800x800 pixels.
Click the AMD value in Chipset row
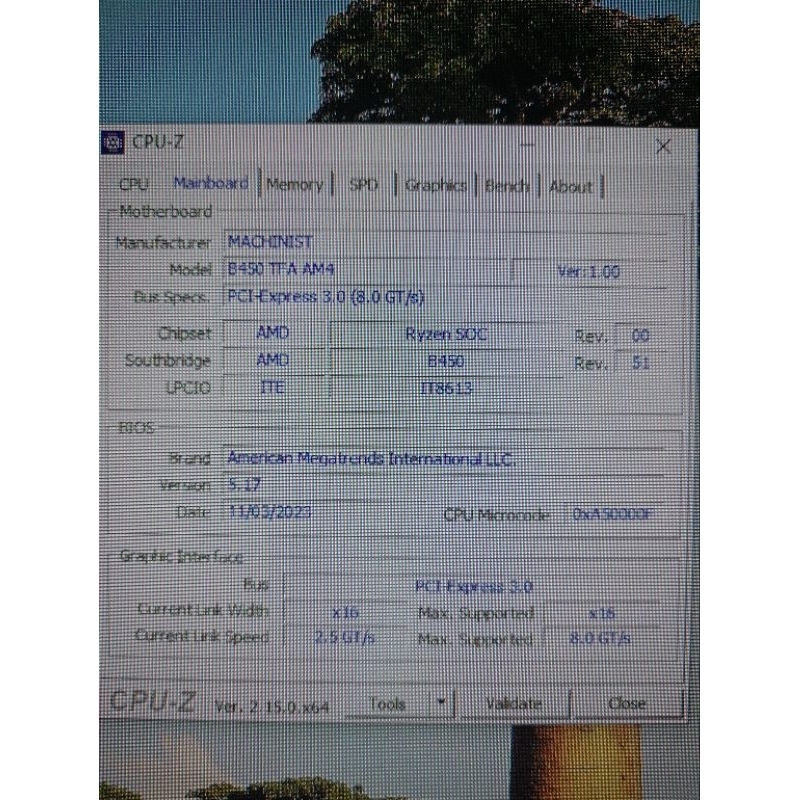(273, 333)
